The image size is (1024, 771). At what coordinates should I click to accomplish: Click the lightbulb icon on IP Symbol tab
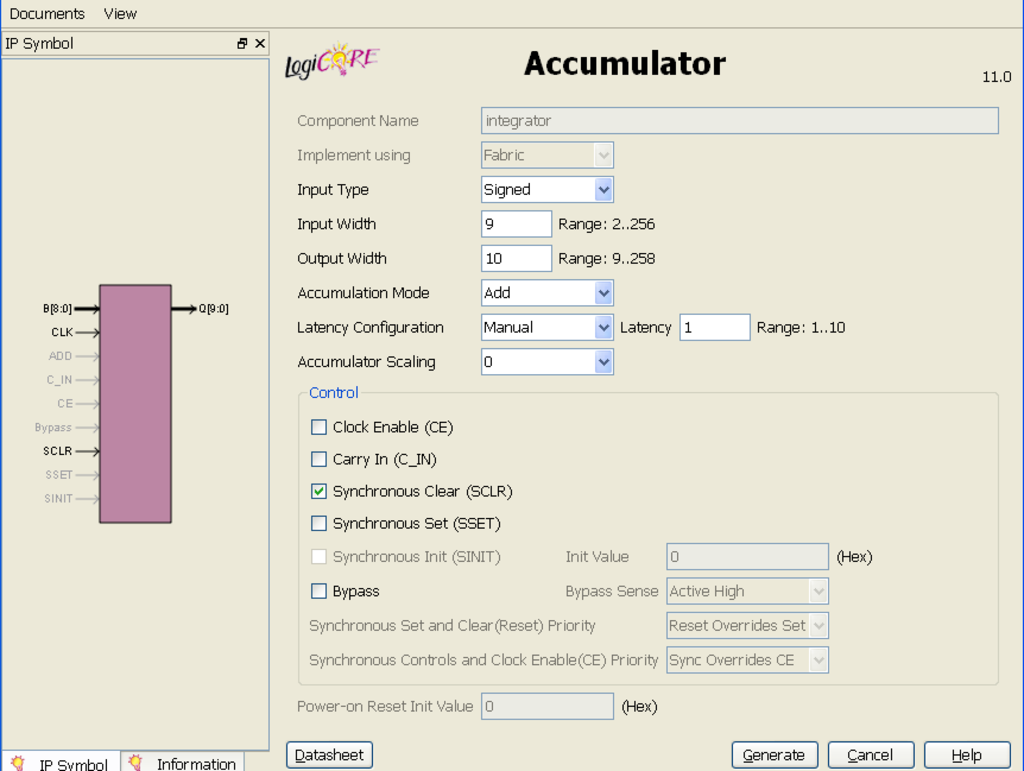click(x=18, y=763)
